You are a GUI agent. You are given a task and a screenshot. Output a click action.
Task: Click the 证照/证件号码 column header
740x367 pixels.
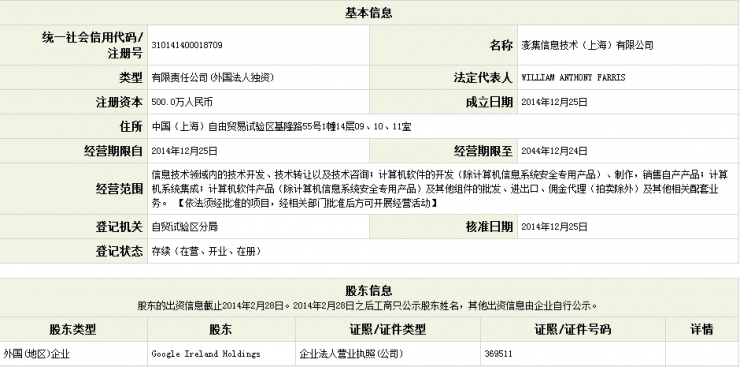(x=573, y=329)
